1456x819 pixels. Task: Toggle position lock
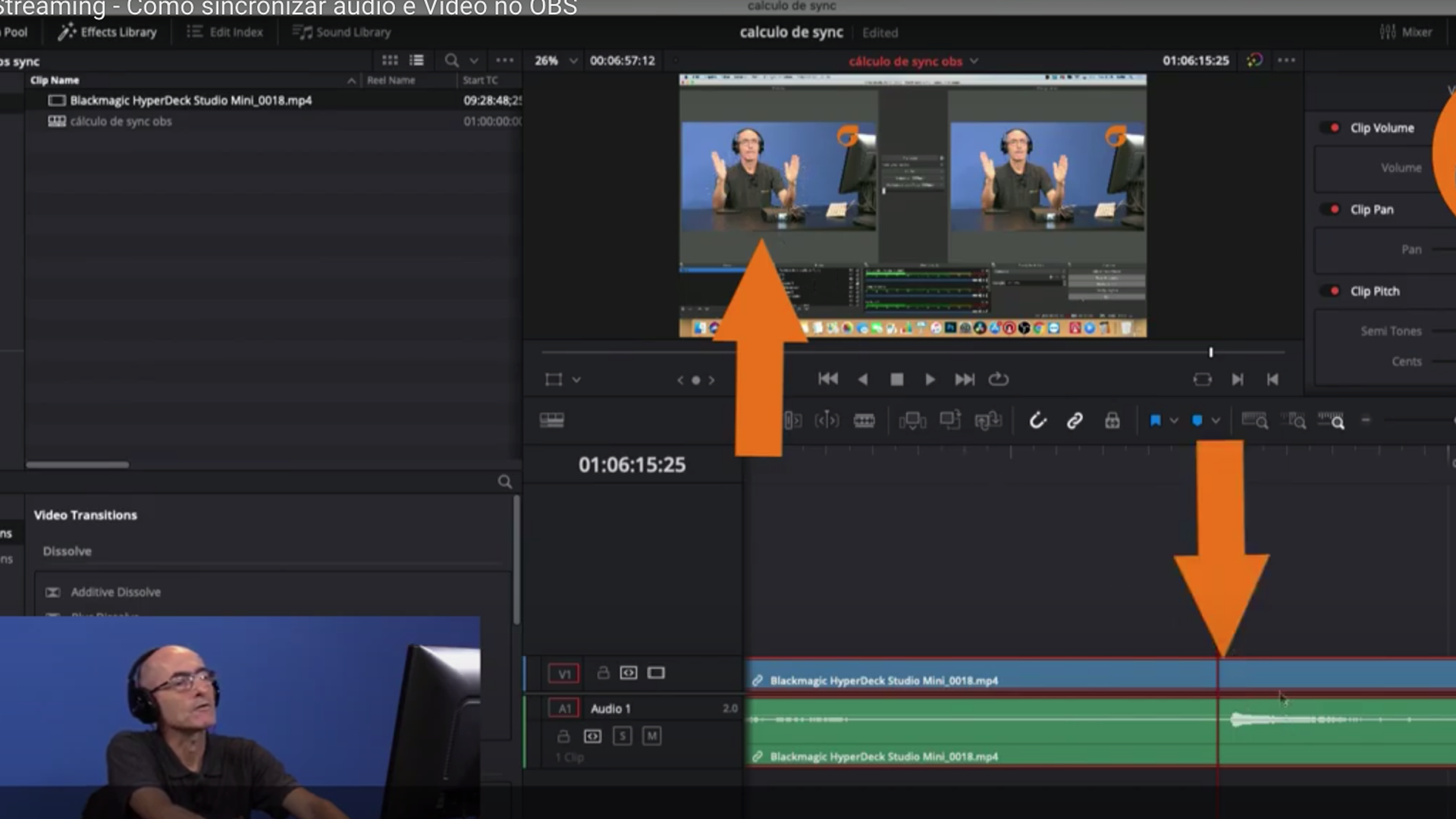point(1112,420)
